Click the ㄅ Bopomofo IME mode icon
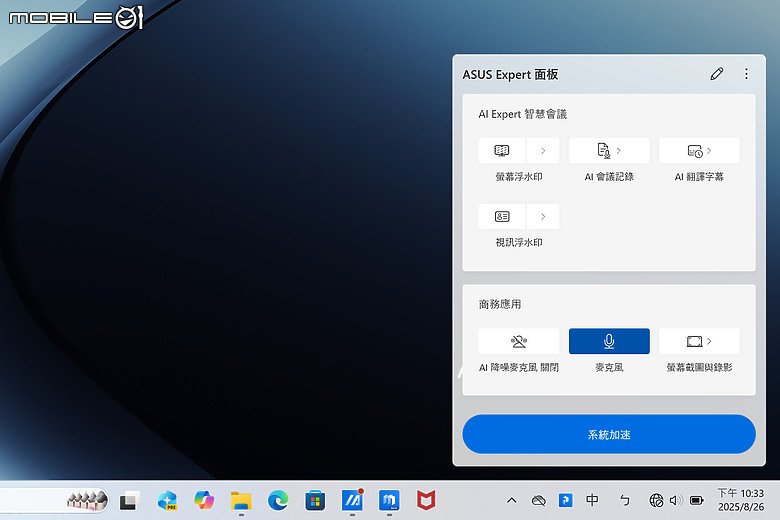780x520 pixels. tap(625, 500)
